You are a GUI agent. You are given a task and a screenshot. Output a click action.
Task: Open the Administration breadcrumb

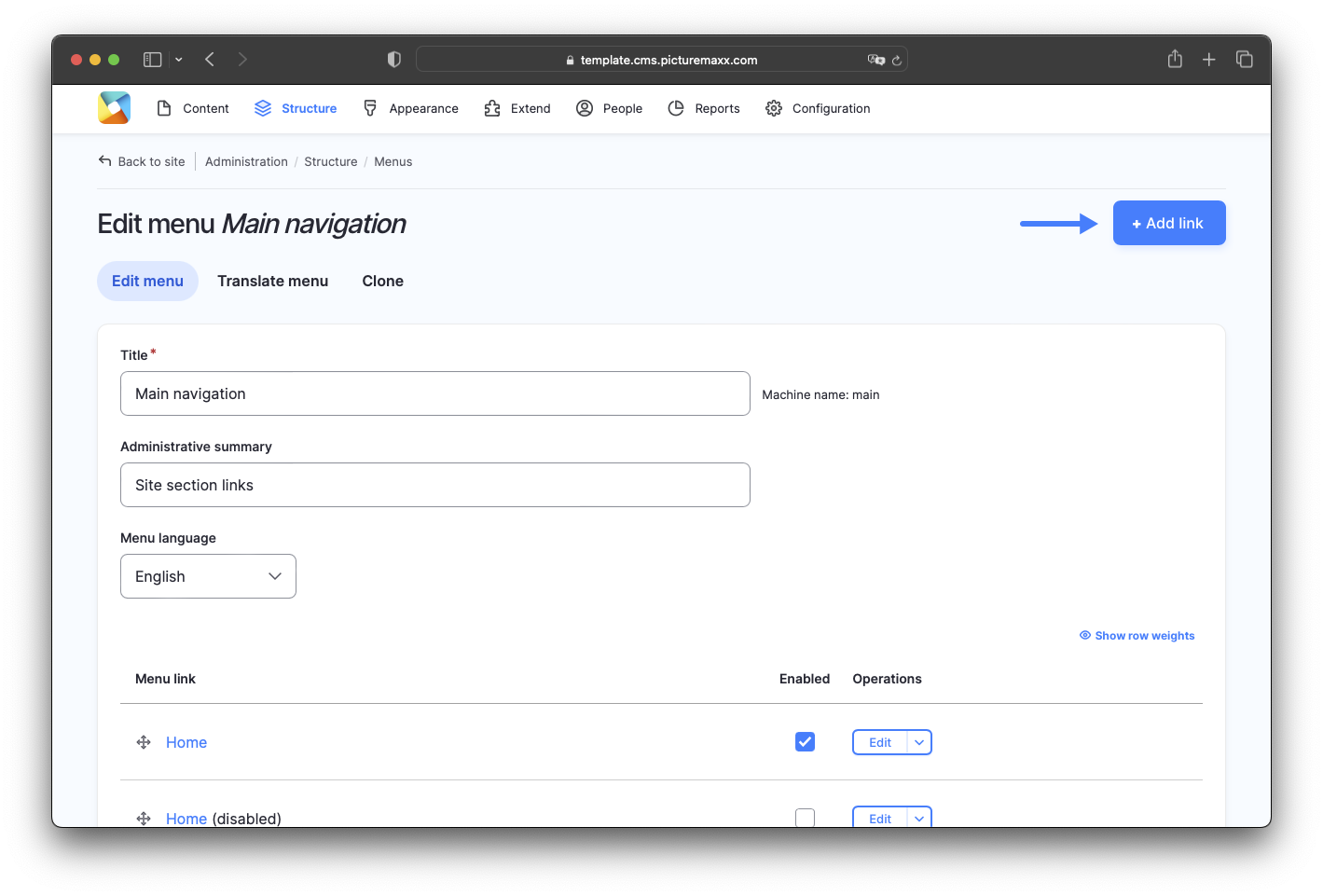pyautogui.click(x=246, y=161)
